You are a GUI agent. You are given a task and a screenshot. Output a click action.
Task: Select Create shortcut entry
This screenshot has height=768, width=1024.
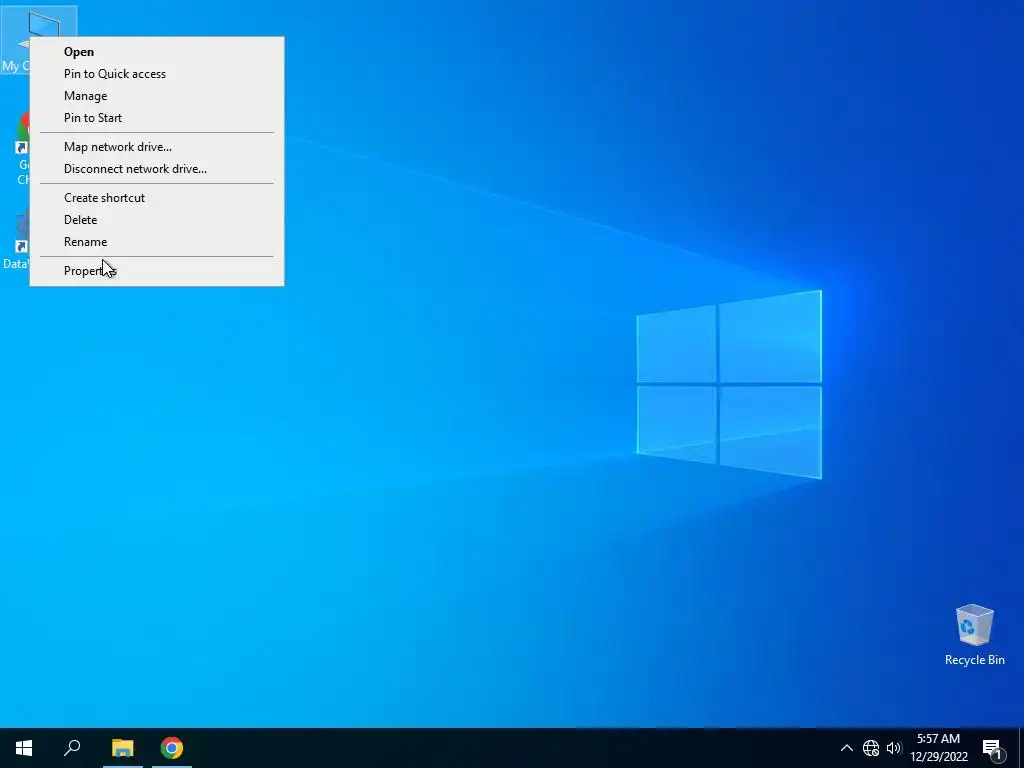[157, 198]
